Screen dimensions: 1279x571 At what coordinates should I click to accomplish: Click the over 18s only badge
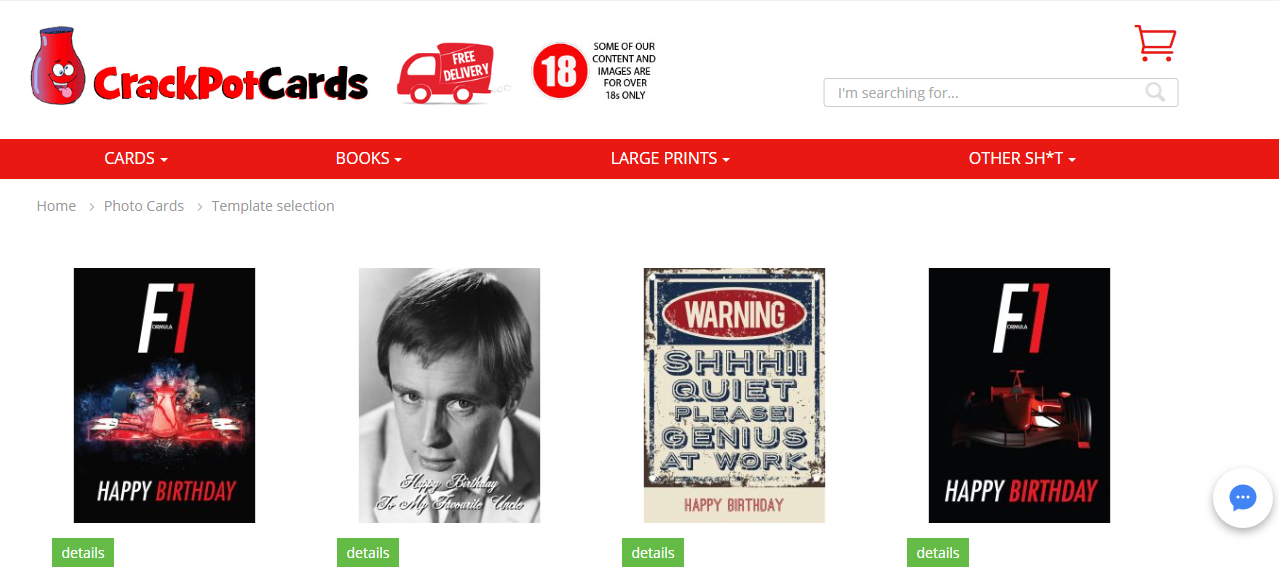594,71
